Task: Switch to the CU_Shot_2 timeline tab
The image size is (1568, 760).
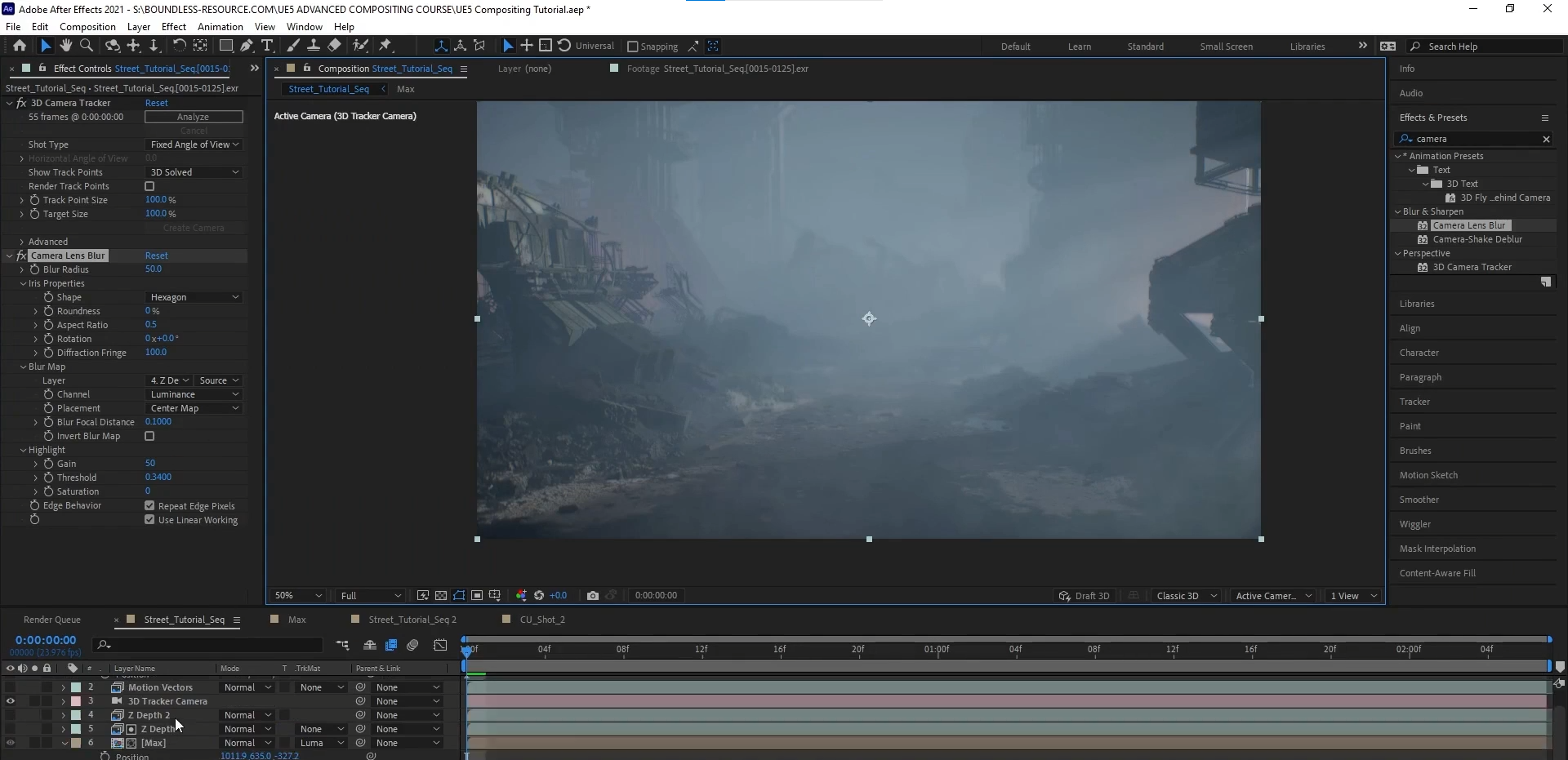Action: click(x=542, y=620)
